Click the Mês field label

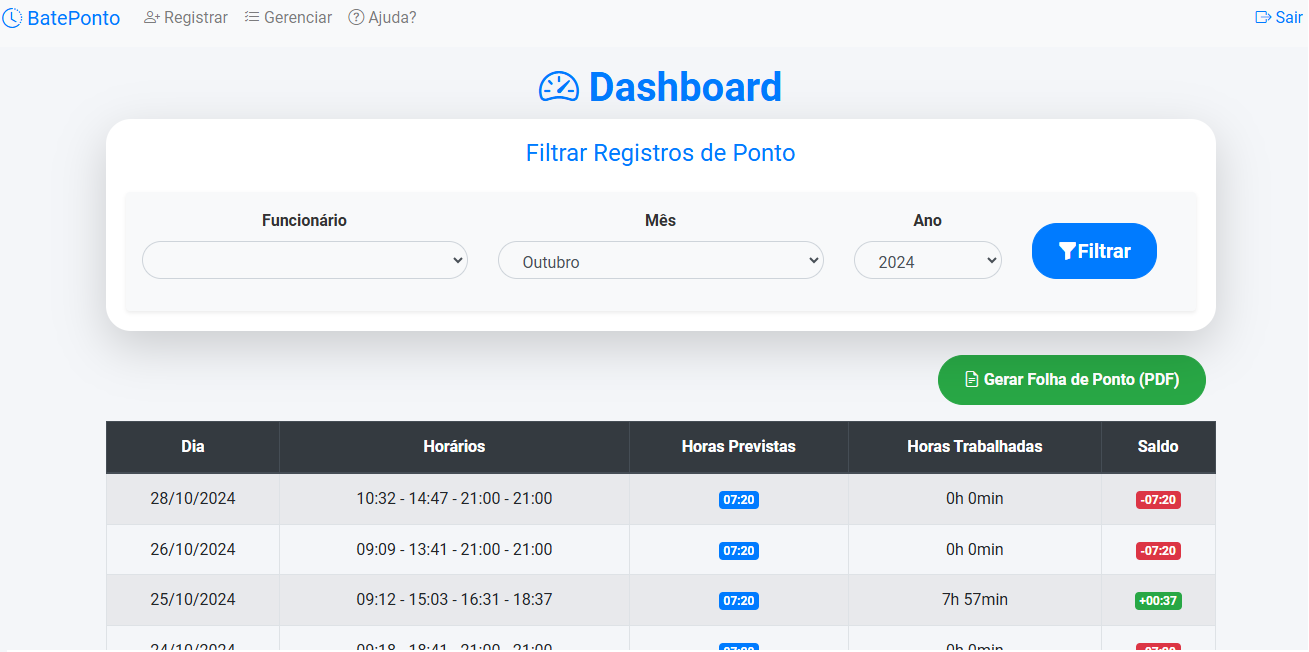tap(661, 220)
